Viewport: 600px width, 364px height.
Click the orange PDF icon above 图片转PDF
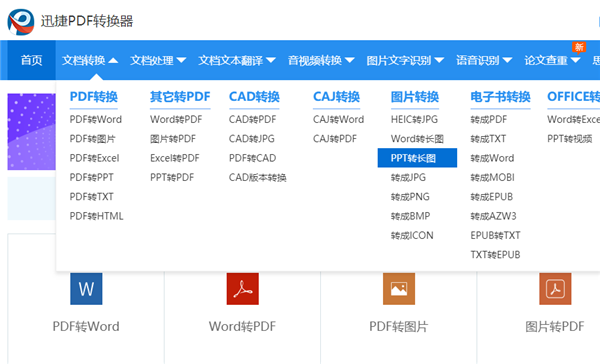pyautogui.click(x=555, y=289)
